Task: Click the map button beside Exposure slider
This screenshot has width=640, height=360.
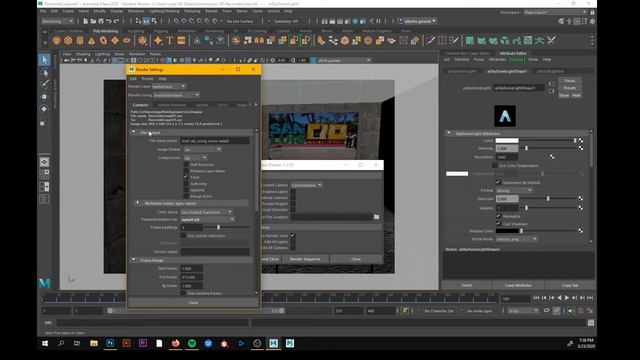Action: coord(581,198)
